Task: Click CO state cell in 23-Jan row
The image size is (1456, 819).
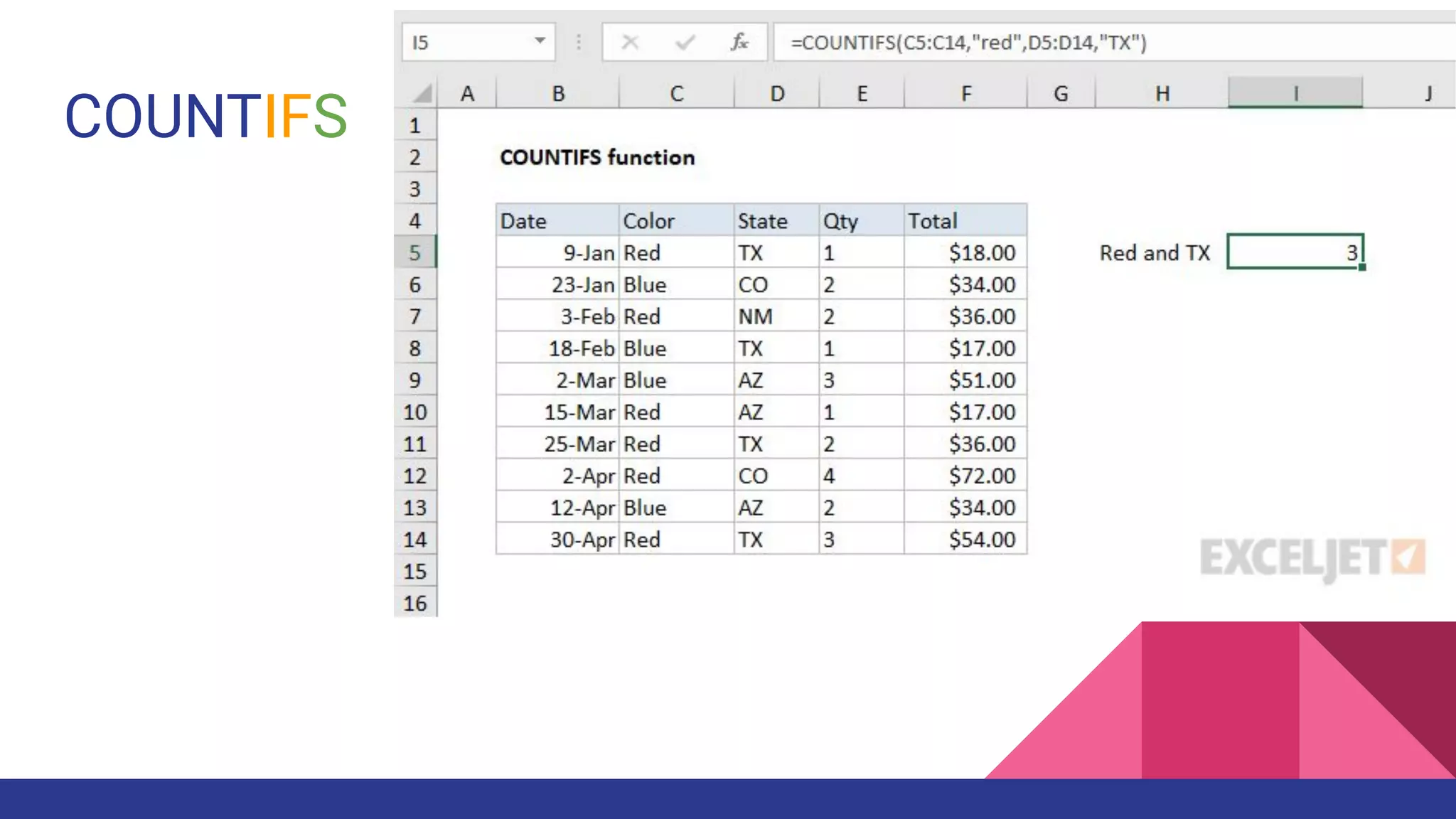Action: tap(777, 284)
